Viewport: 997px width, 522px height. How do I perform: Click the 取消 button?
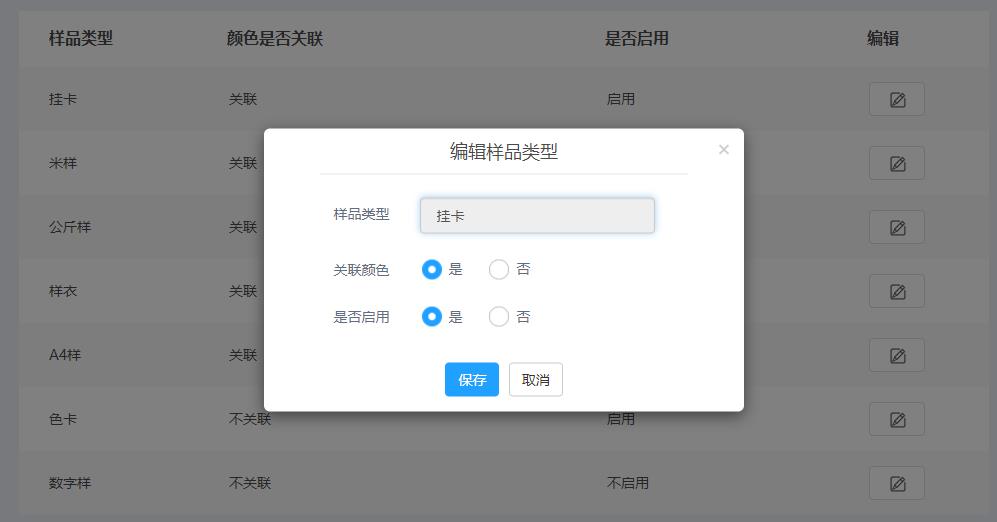click(x=535, y=380)
